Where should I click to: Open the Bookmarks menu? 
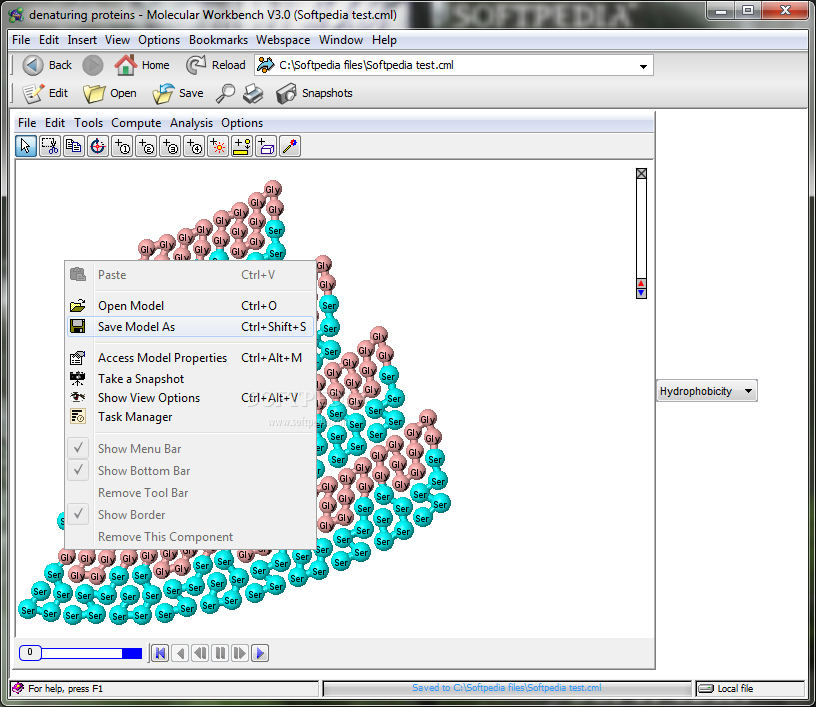218,40
